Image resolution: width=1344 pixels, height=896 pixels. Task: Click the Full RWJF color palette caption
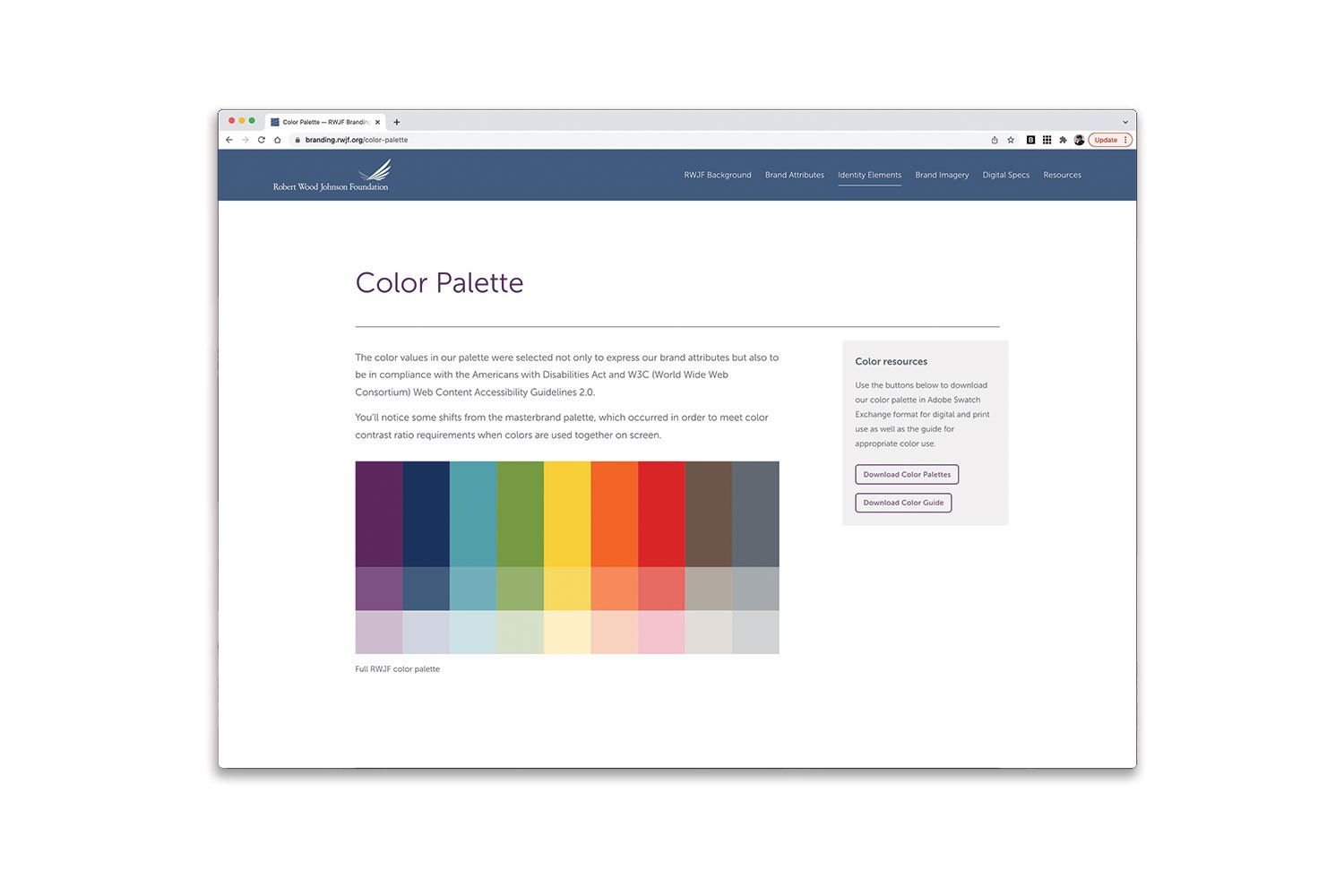[397, 669]
